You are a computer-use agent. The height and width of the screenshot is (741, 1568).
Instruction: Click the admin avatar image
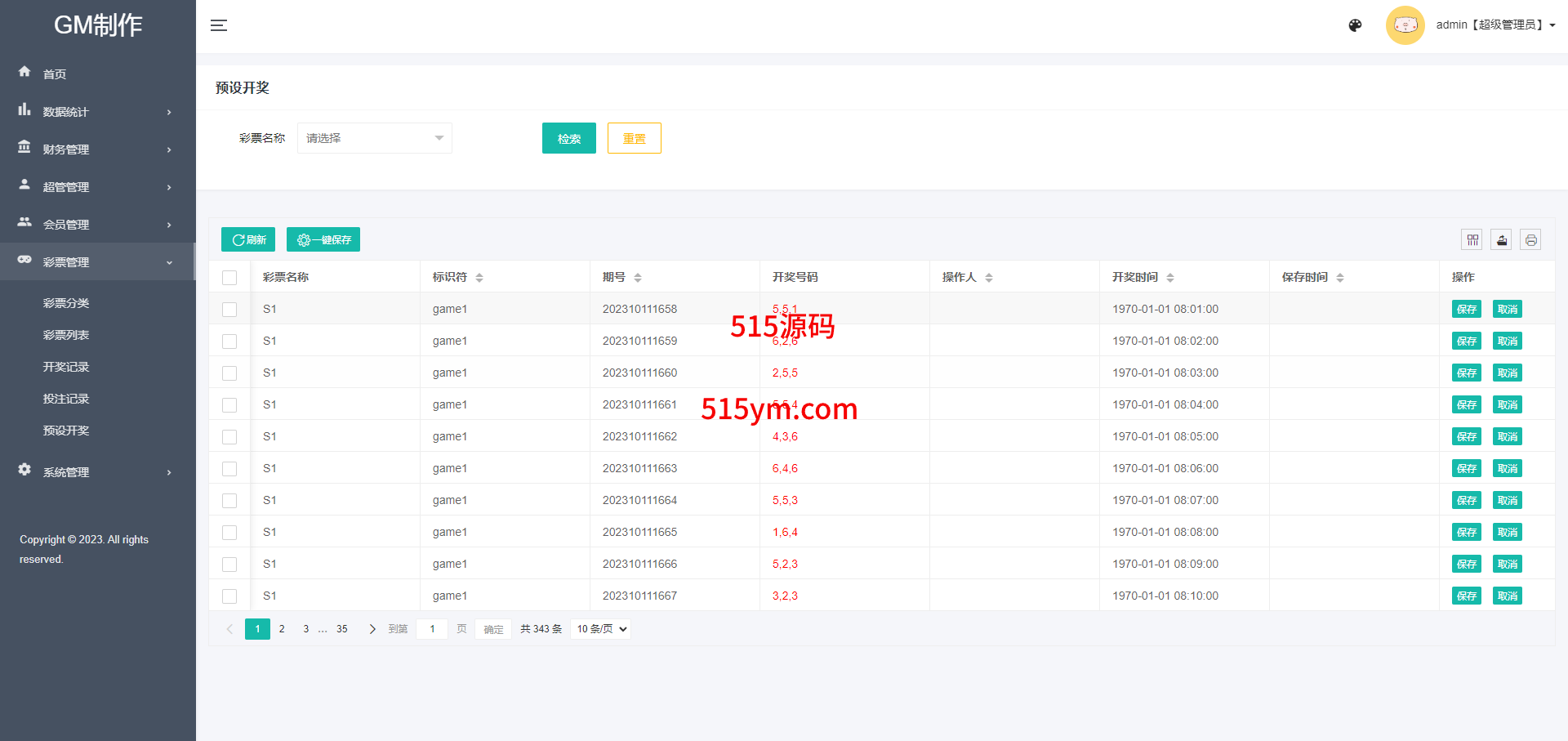1405,25
